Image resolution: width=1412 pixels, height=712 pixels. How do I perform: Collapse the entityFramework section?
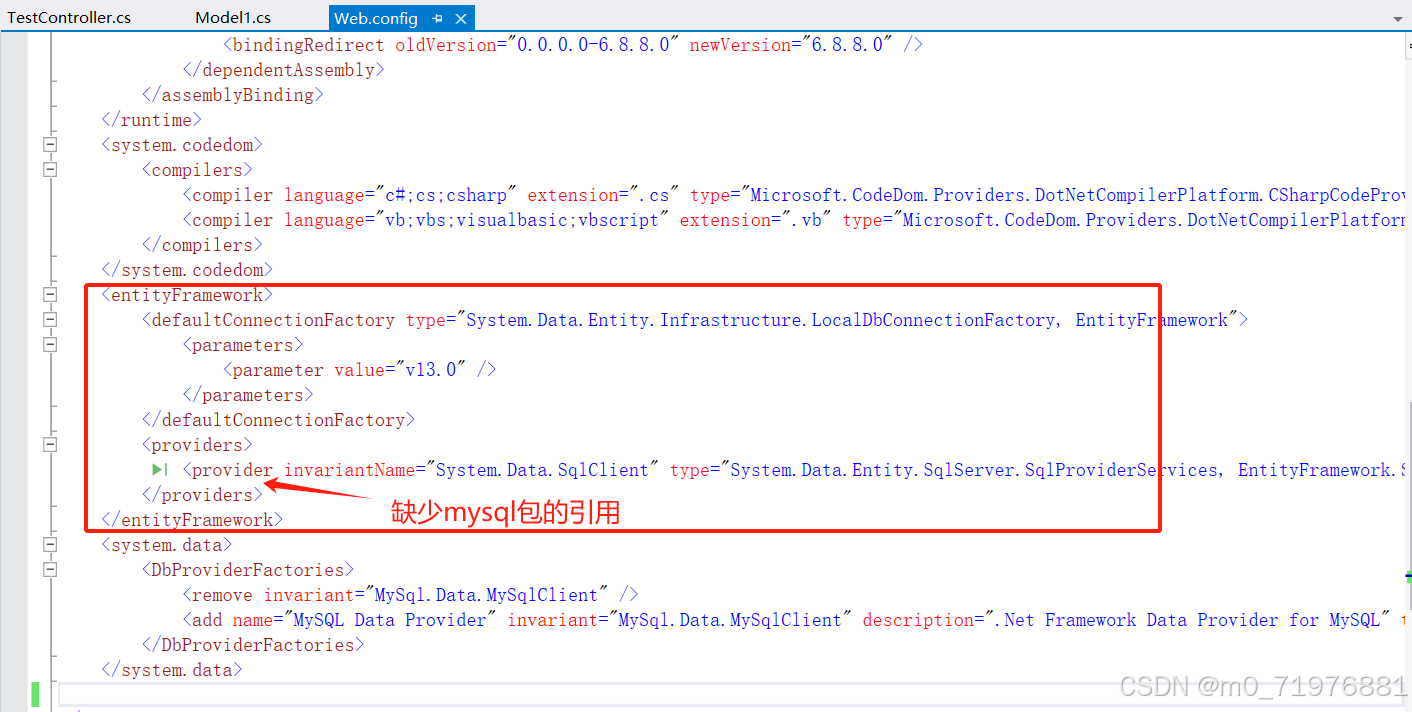tap(50, 294)
